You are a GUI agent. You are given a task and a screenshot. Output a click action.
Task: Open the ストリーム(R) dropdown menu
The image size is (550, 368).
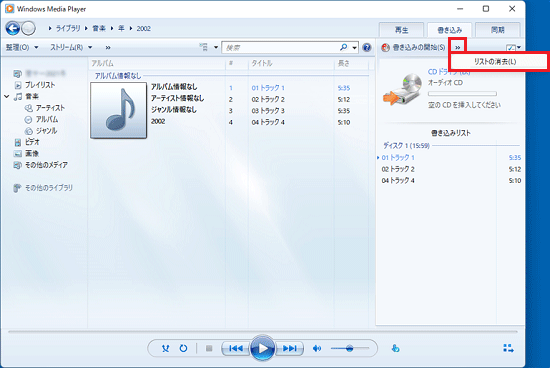[x=71, y=47]
